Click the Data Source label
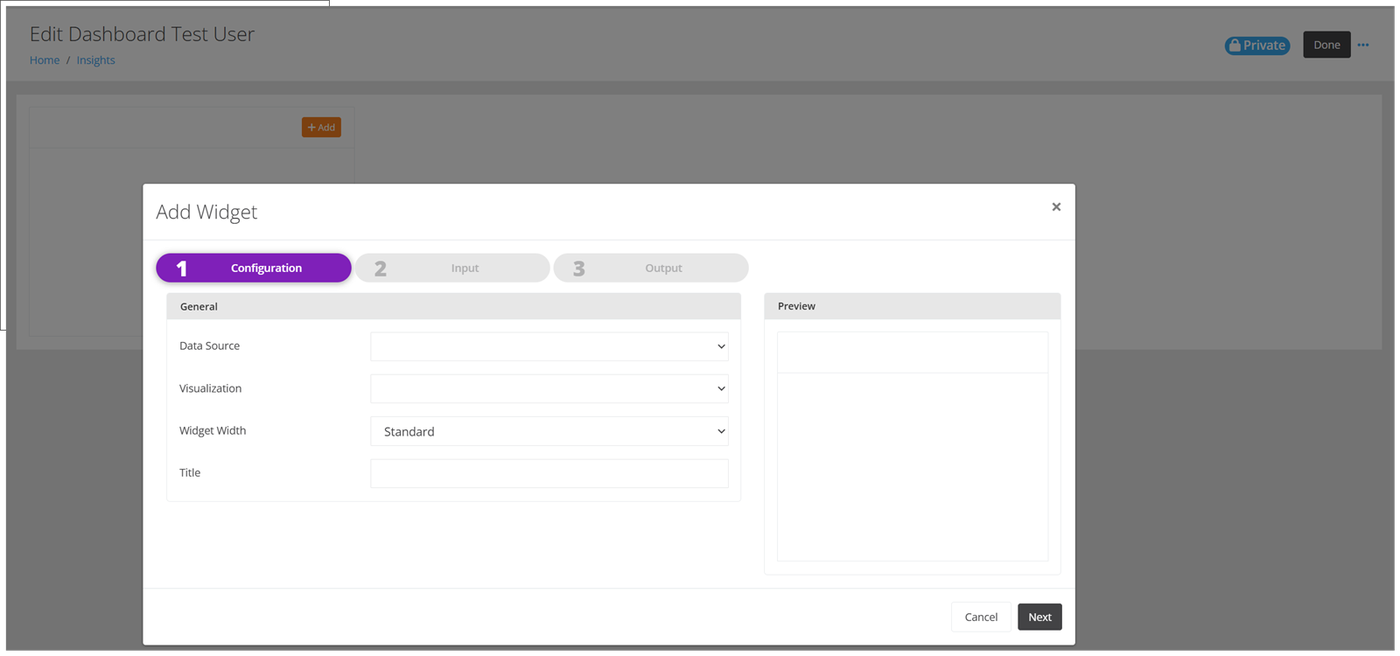The height and width of the screenshot is (656, 1400). click(x=210, y=346)
